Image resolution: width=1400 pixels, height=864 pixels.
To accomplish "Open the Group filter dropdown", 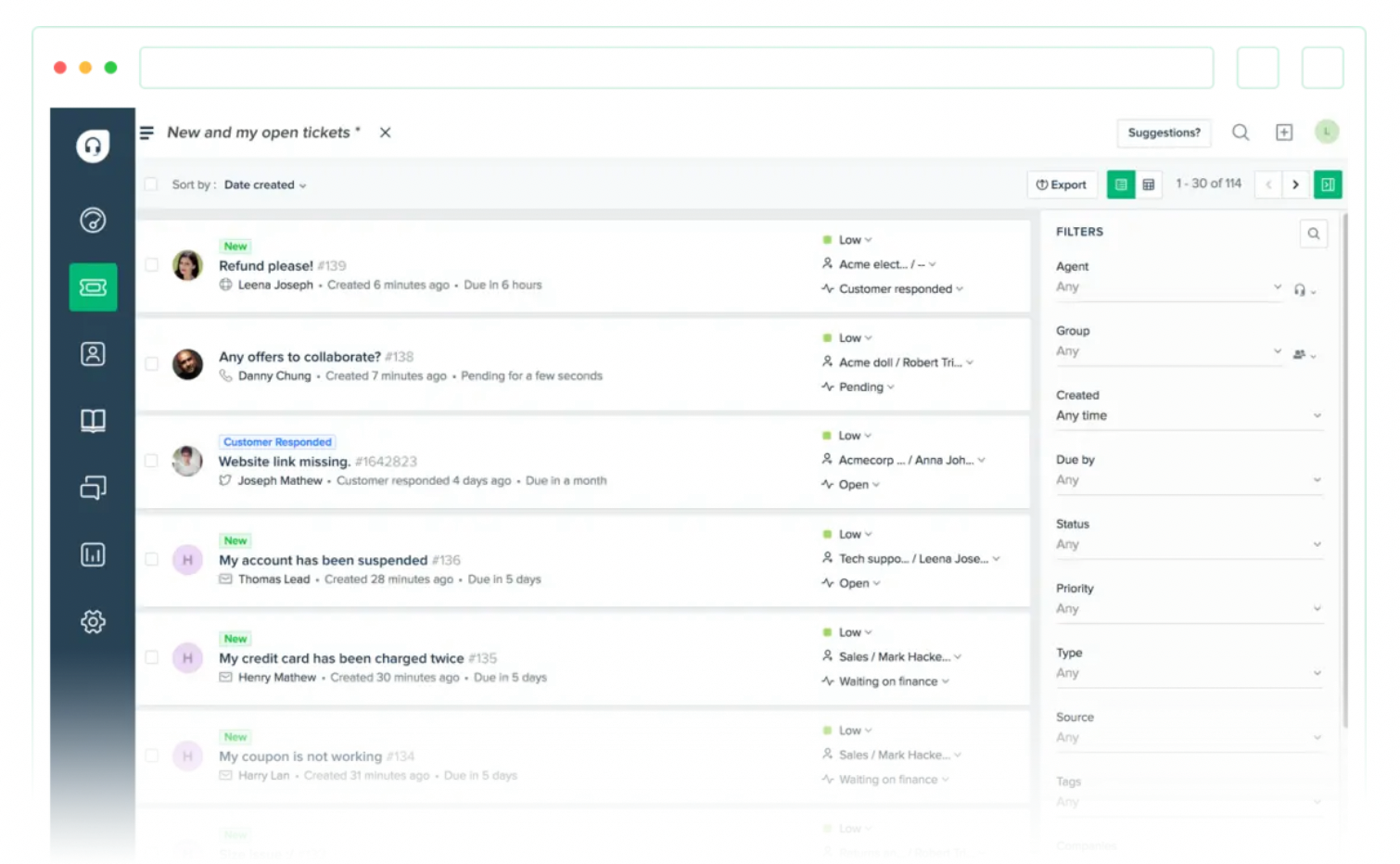I will click(x=1169, y=352).
